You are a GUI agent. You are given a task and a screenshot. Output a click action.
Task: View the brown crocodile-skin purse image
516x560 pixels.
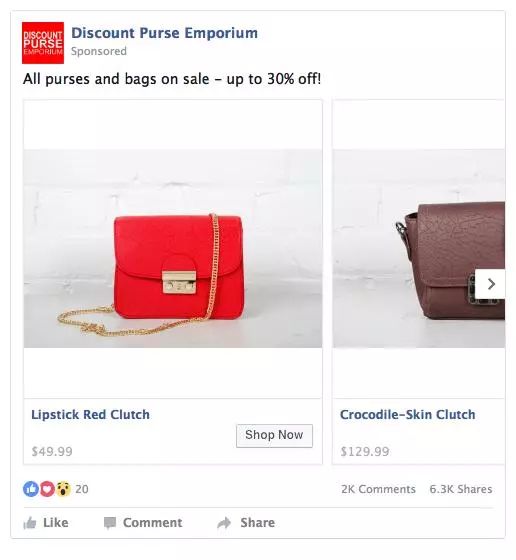click(419, 249)
